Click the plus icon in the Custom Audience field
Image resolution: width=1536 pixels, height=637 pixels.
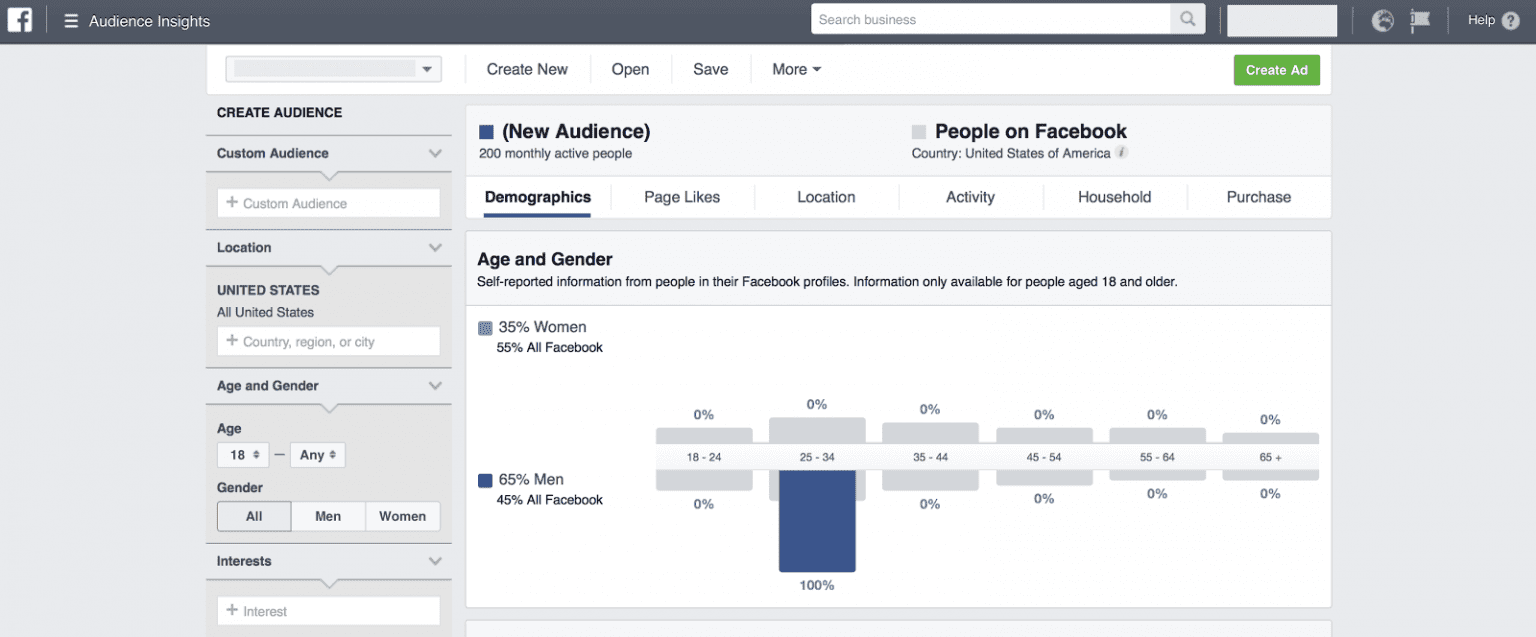point(232,203)
